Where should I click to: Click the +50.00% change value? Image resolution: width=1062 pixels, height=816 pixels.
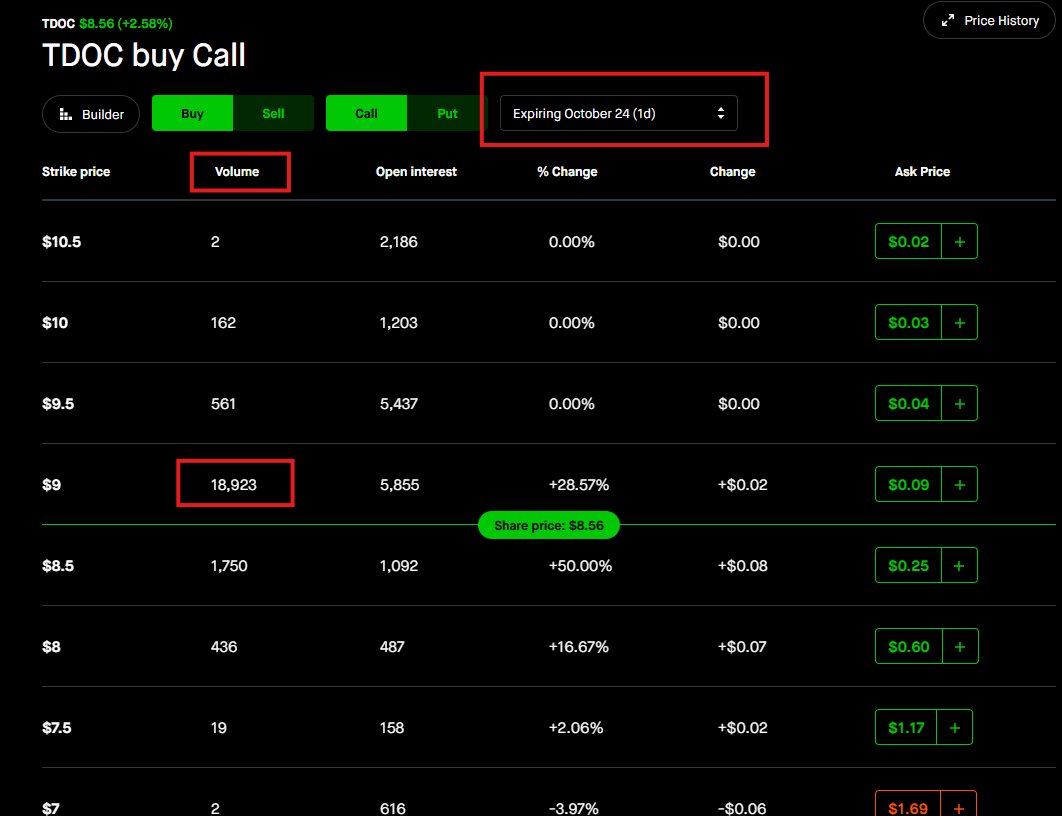580,565
